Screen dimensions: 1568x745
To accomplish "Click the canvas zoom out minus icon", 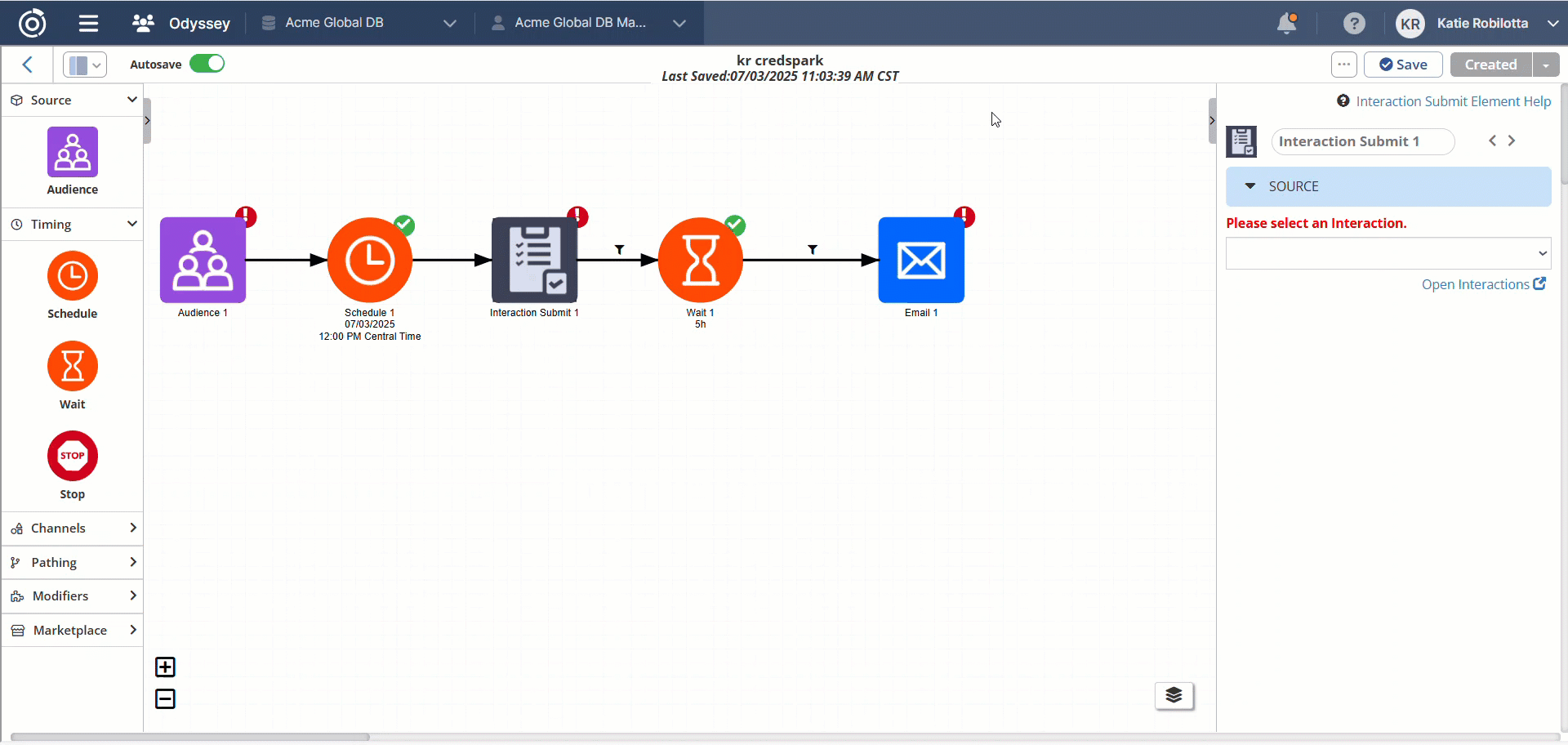I will pyautogui.click(x=165, y=699).
